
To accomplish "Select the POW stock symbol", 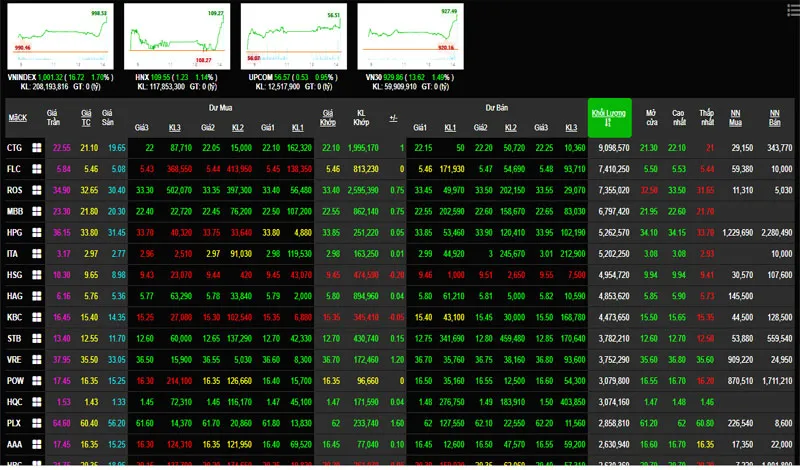I will 15,381.
